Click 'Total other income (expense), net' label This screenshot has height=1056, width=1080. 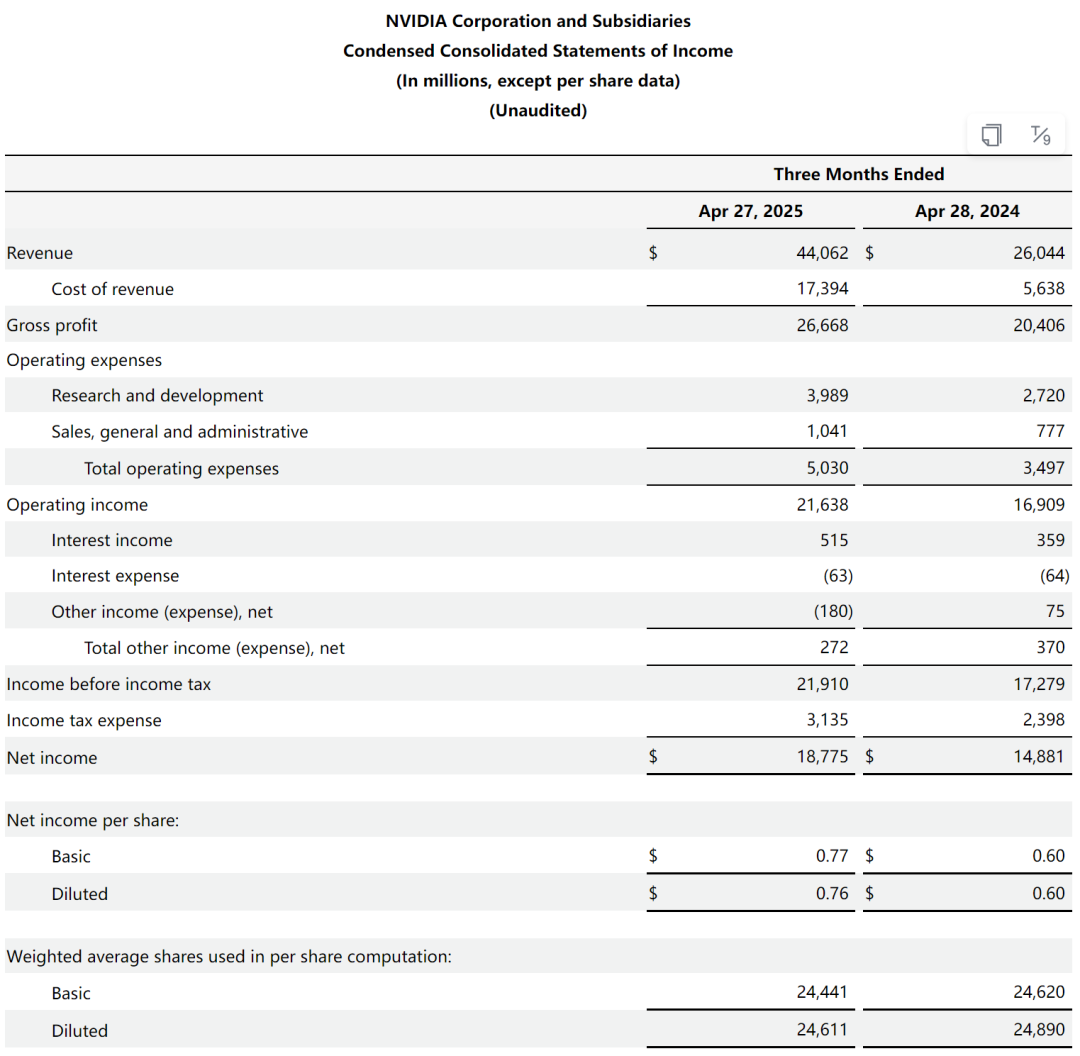[214, 648]
